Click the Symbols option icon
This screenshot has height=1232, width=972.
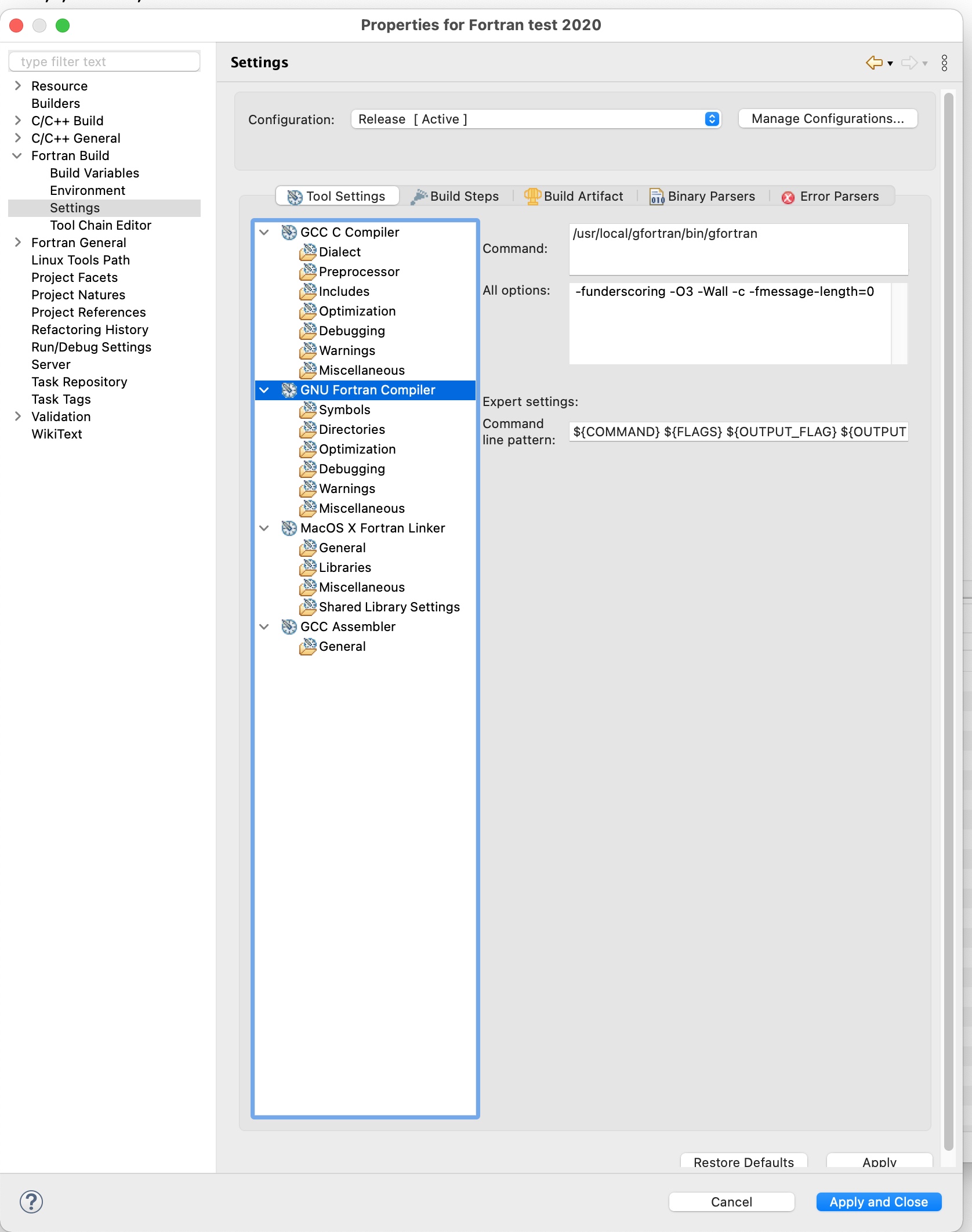(308, 410)
